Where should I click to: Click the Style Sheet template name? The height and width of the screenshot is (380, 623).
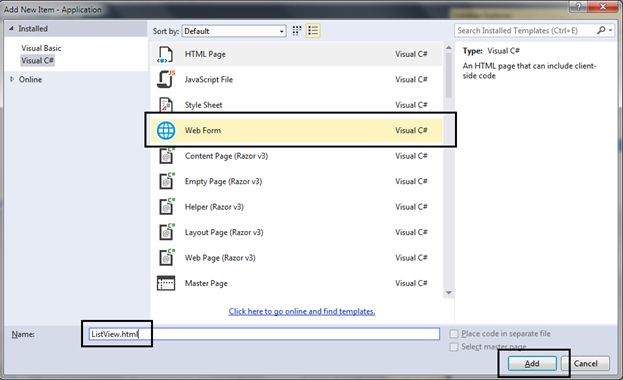pyautogui.click(x=203, y=105)
